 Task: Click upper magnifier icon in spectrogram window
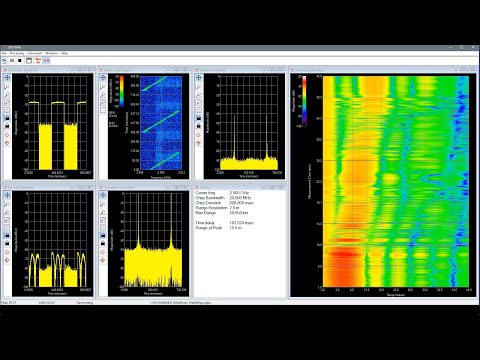click(x=103, y=87)
